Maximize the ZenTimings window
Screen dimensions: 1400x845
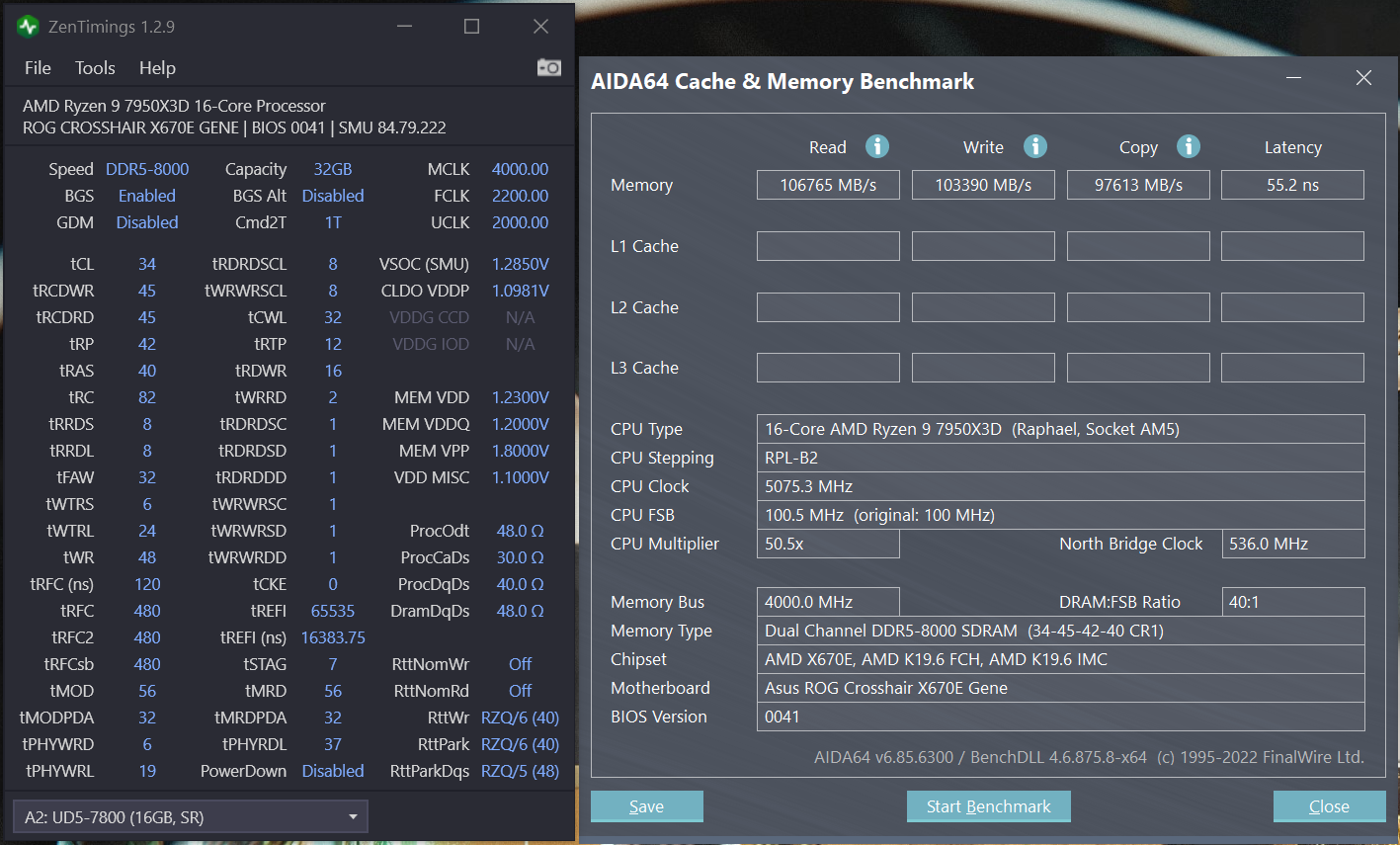[472, 27]
